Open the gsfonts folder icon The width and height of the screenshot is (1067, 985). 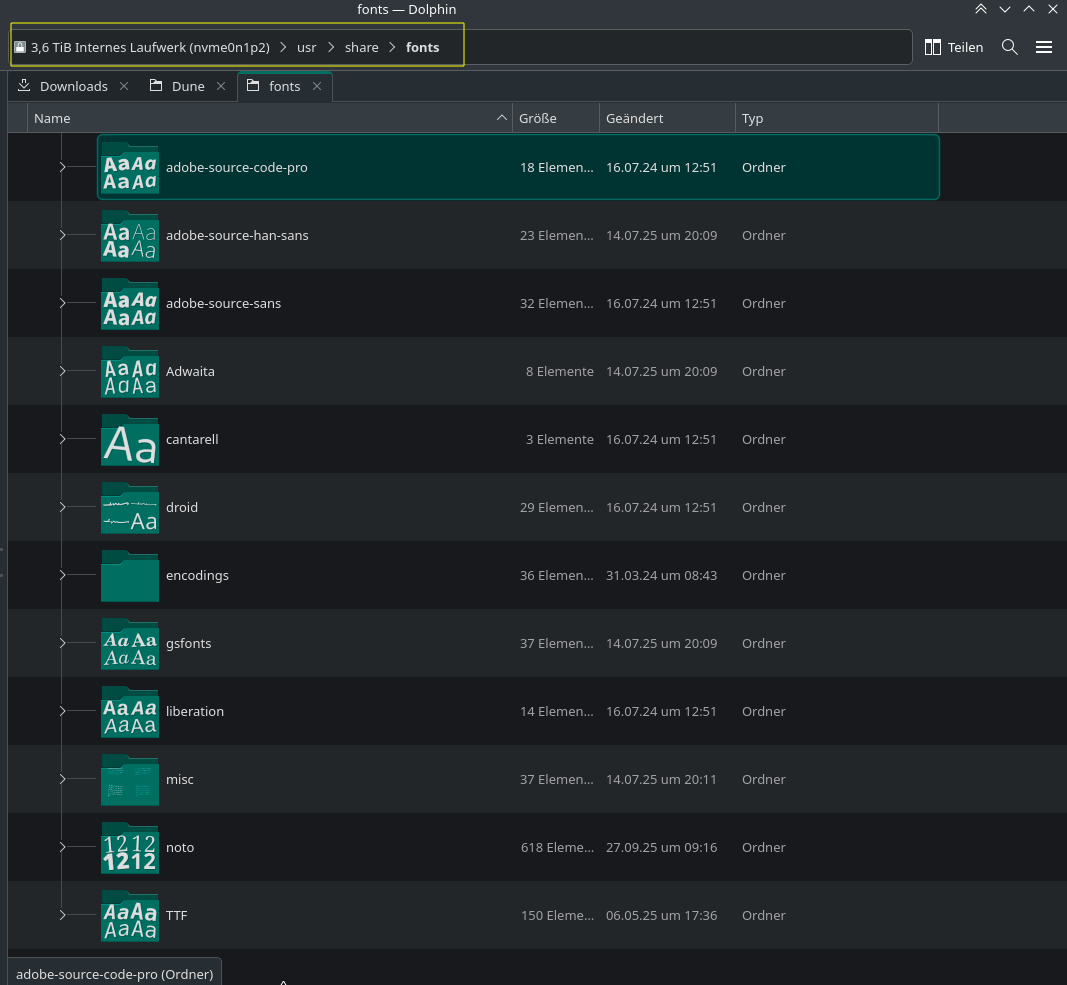point(130,644)
